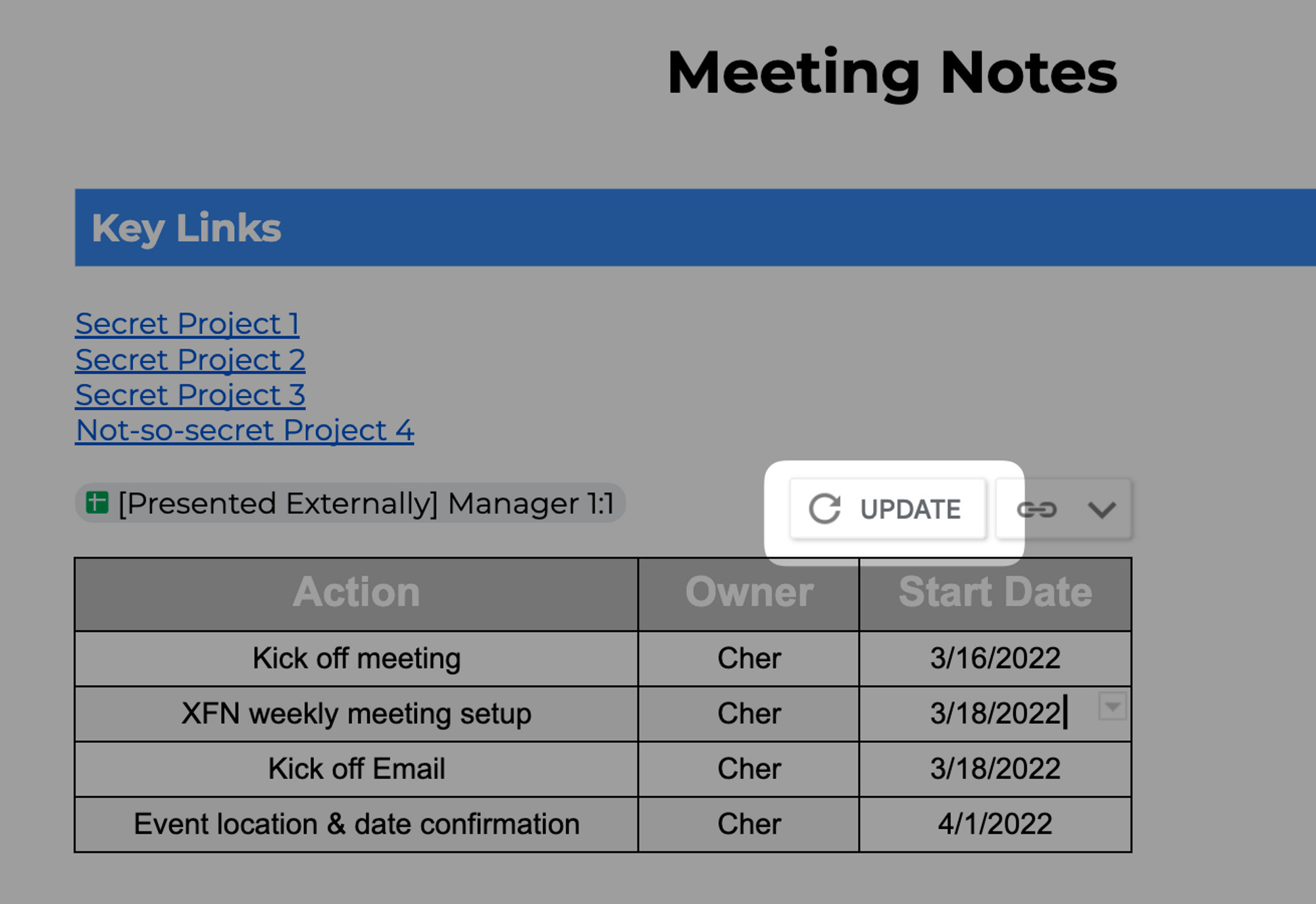Viewport: 1316px width, 904px height.
Task: Click the green Sheets icon in chip
Action: coord(97,503)
